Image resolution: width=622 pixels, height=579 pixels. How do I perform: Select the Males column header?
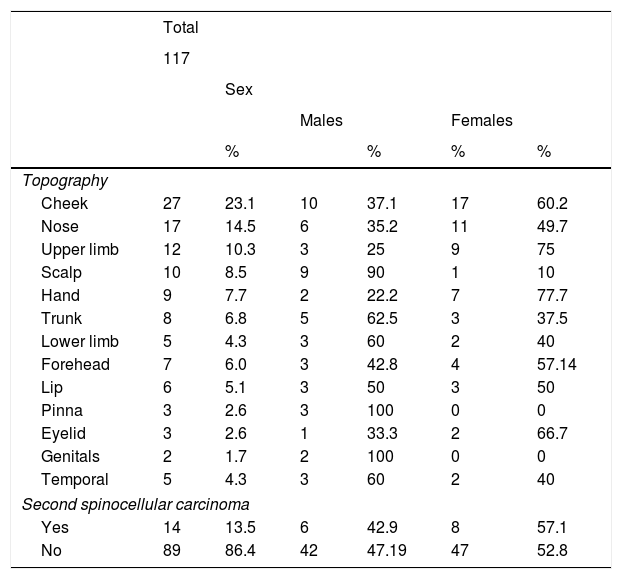[321, 121]
